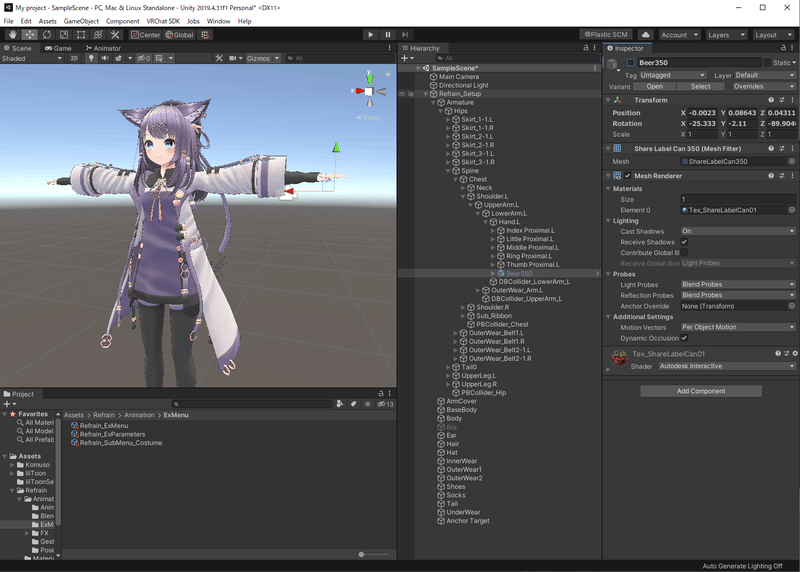Image resolution: width=800 pixels, height=572 pixels.
Task: Click prefab Select button
Action: (701, 86)
